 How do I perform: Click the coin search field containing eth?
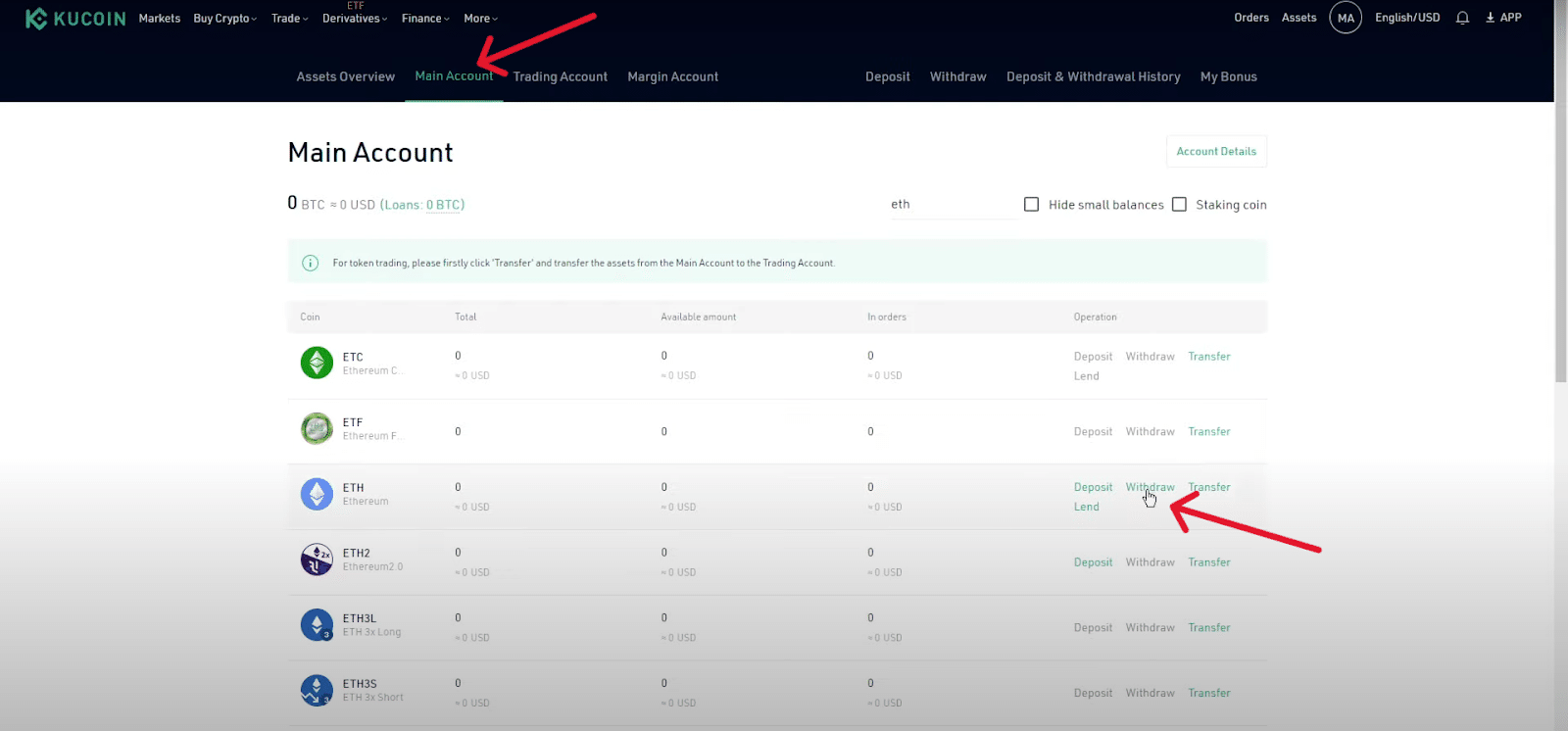click(x=951, y=205)
